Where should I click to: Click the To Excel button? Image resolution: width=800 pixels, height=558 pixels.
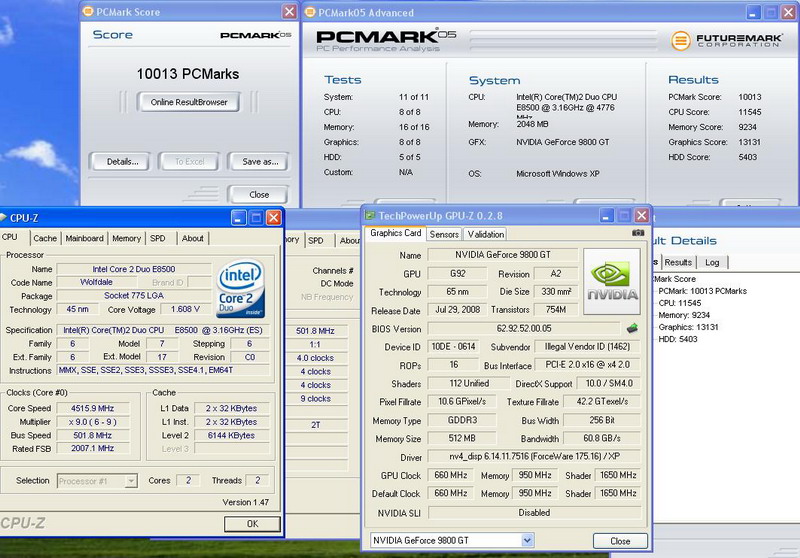tap(189, 162)
